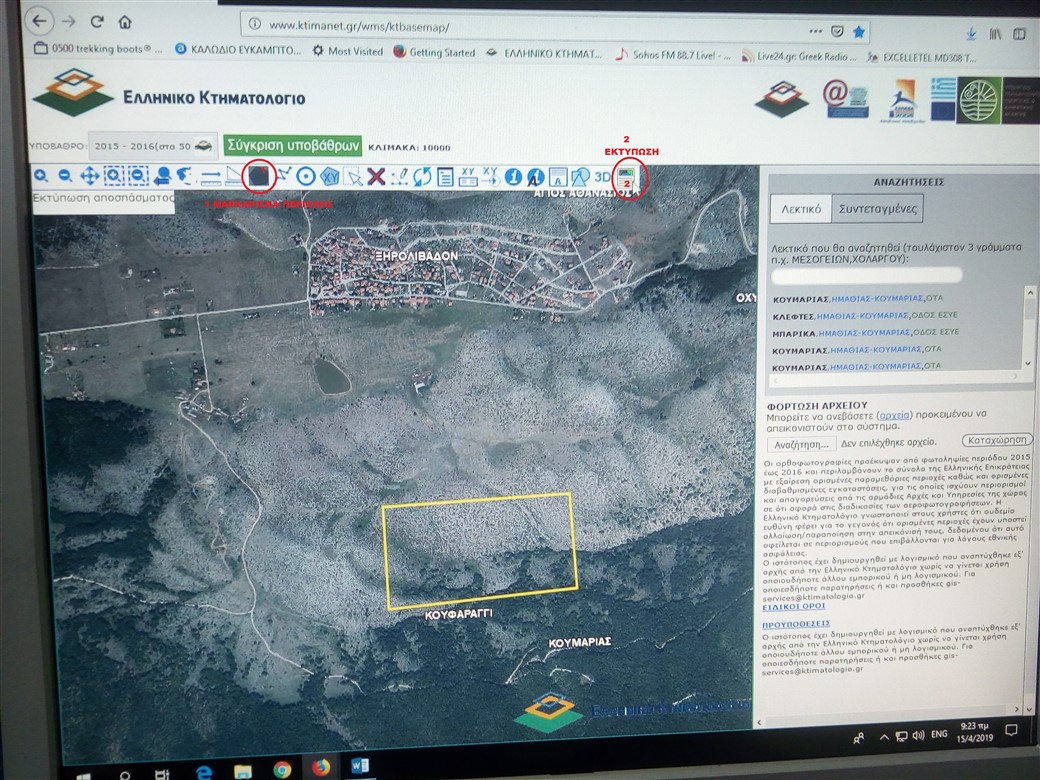Viewport: 1040px width, 780px height.
Task: Select the circled area marking tool
Action: [x=259, y=176]
